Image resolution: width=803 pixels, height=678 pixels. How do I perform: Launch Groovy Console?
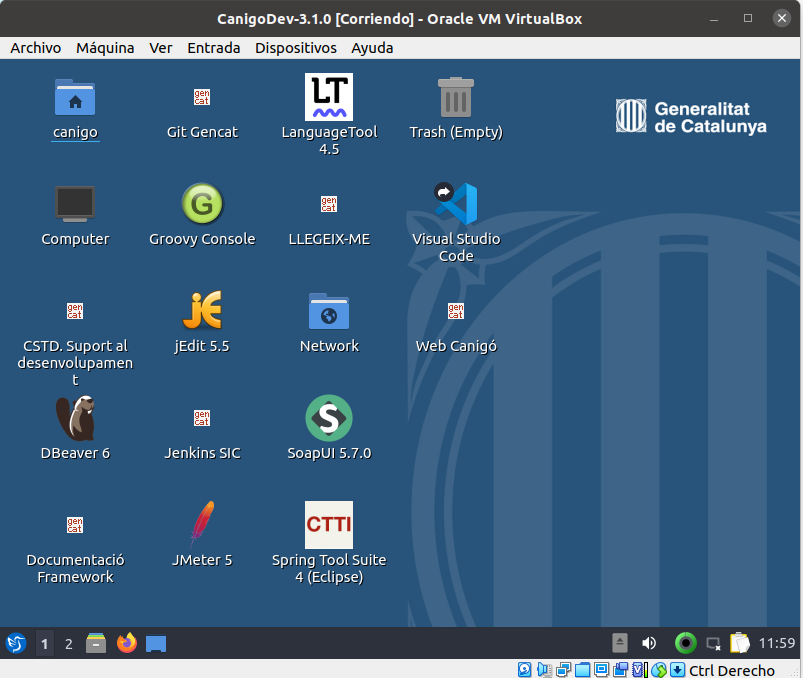(202, 204)
